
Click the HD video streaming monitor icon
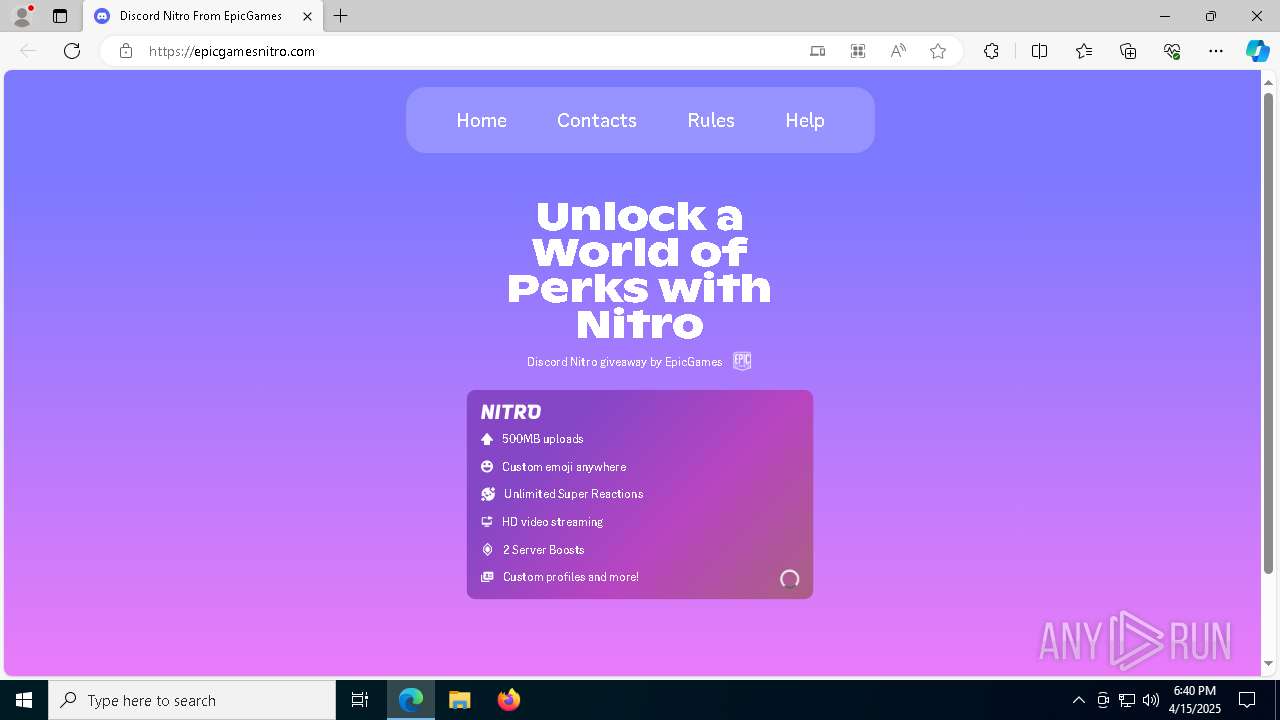click(487, 522)
